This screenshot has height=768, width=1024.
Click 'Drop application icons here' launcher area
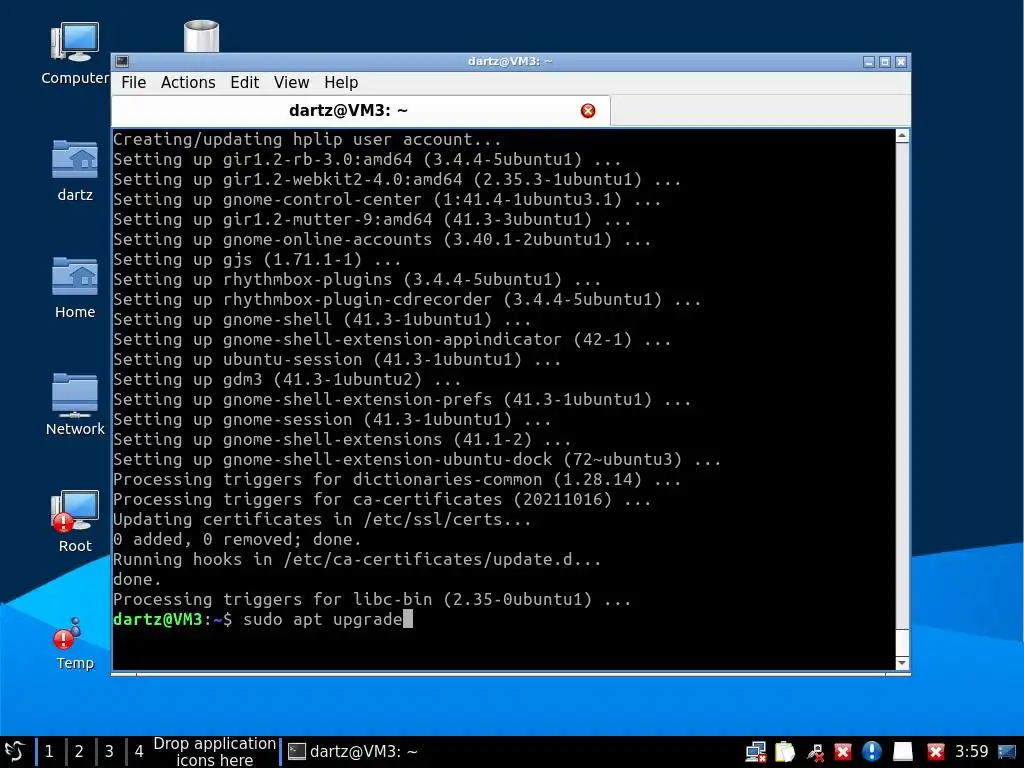(x=214, y=752)
